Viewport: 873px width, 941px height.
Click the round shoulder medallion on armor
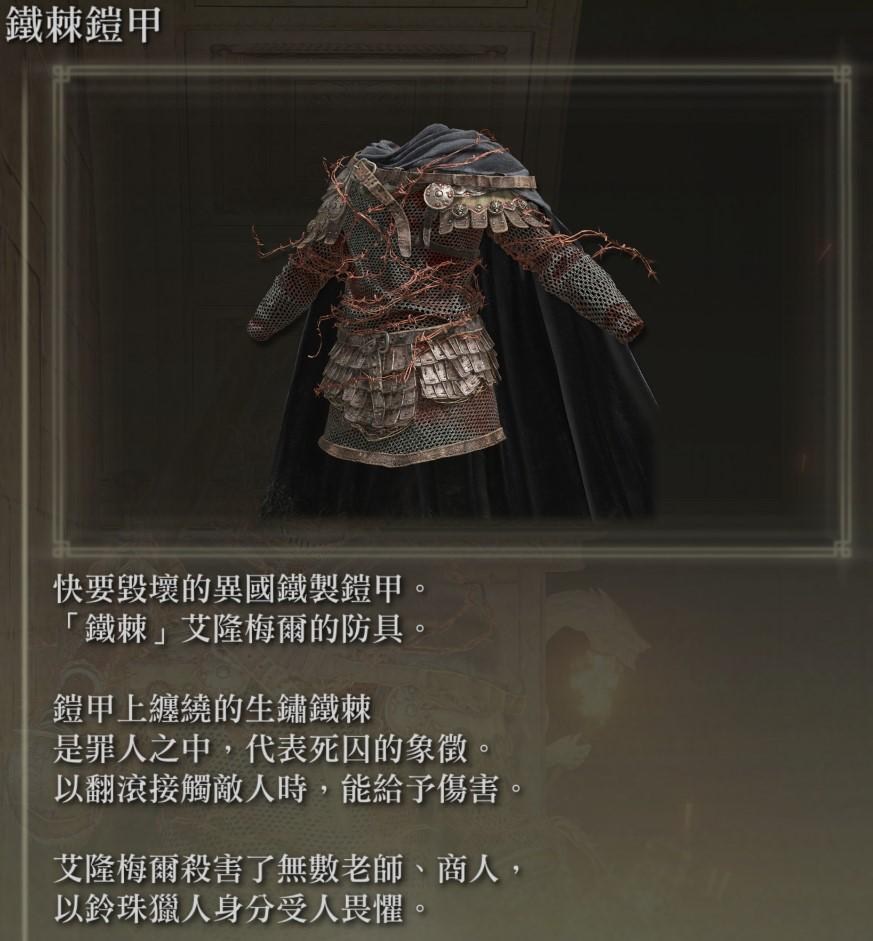tap(436, 195)
